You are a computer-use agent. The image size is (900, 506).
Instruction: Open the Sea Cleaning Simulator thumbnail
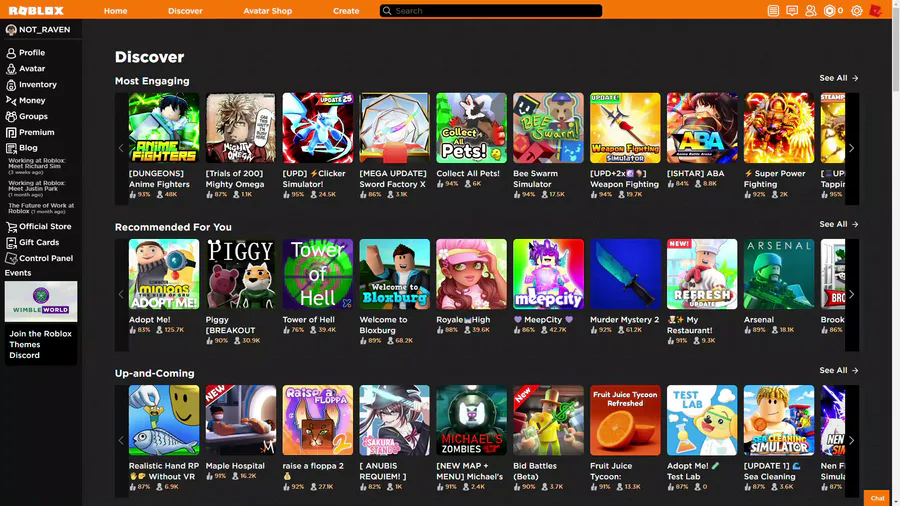coord(779,421)
